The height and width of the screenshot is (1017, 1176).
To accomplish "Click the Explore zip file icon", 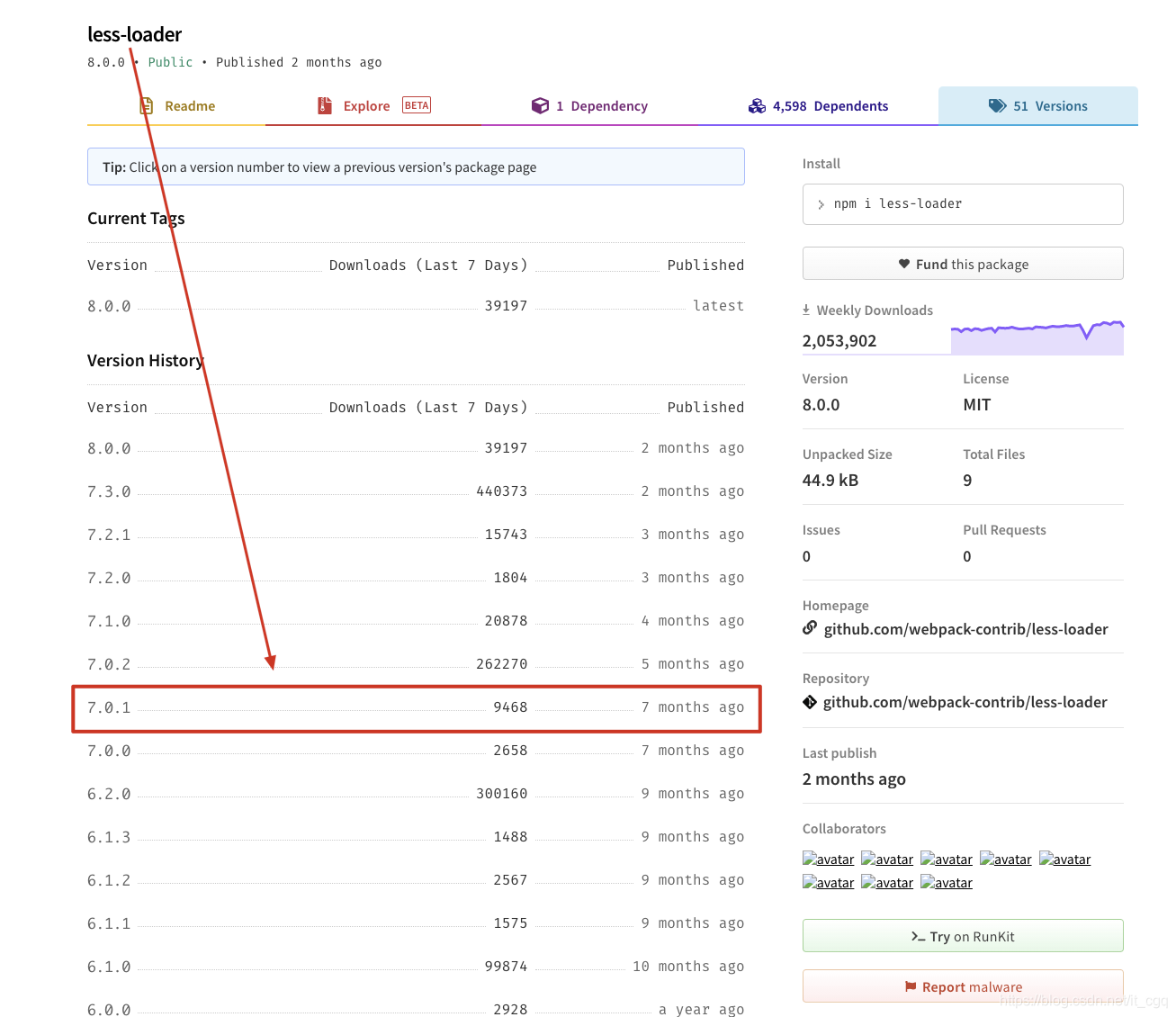I will tap(325, 106).
